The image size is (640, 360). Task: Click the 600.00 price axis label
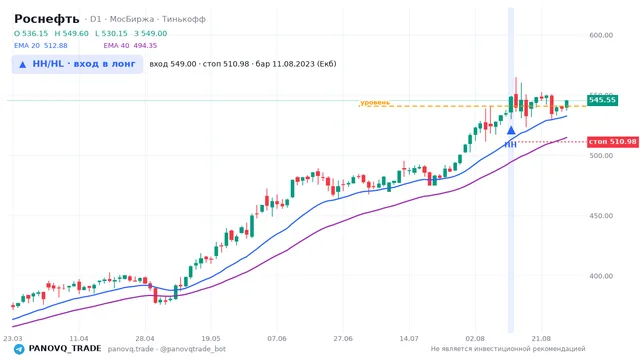[x=601, y=35]
